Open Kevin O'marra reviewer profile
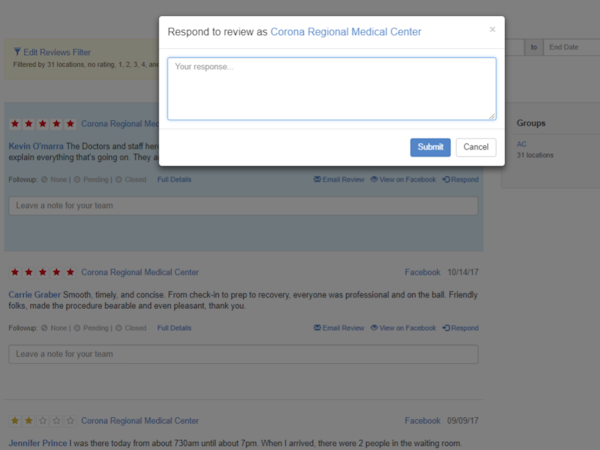Screen dimensions: 600x450 coord(36,146)
